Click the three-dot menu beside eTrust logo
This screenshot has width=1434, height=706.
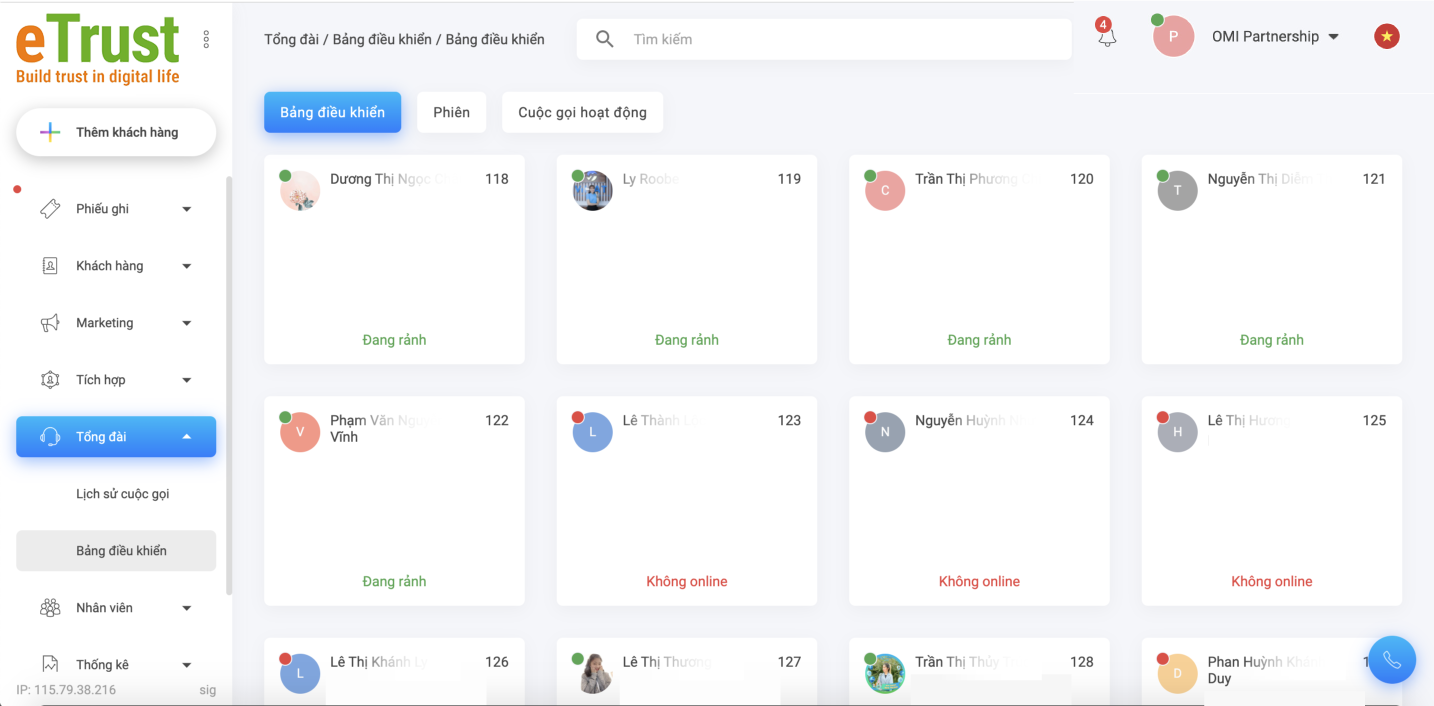(x=206, y=39)
